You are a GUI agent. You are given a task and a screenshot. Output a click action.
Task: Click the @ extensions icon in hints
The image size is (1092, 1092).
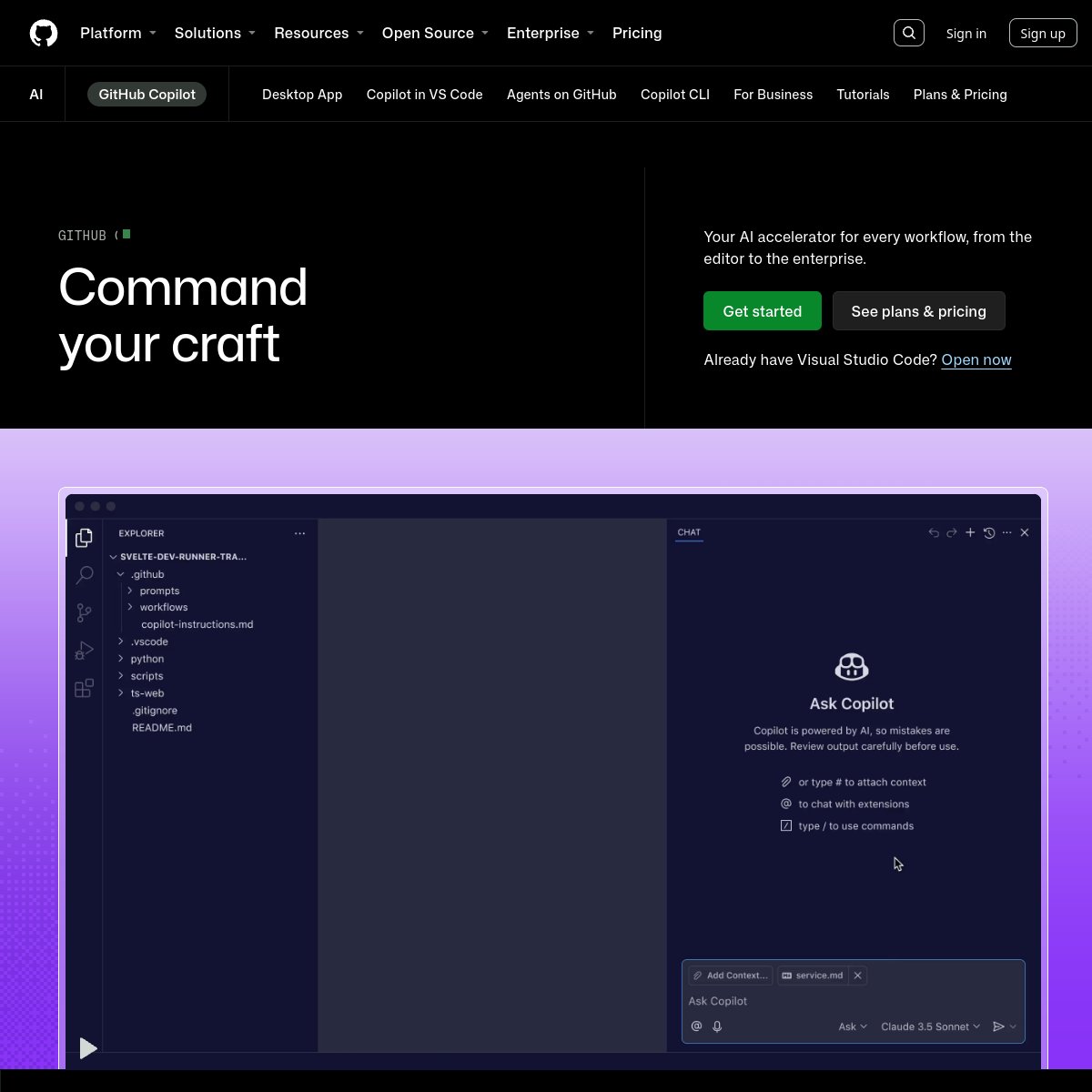point(786,804)
